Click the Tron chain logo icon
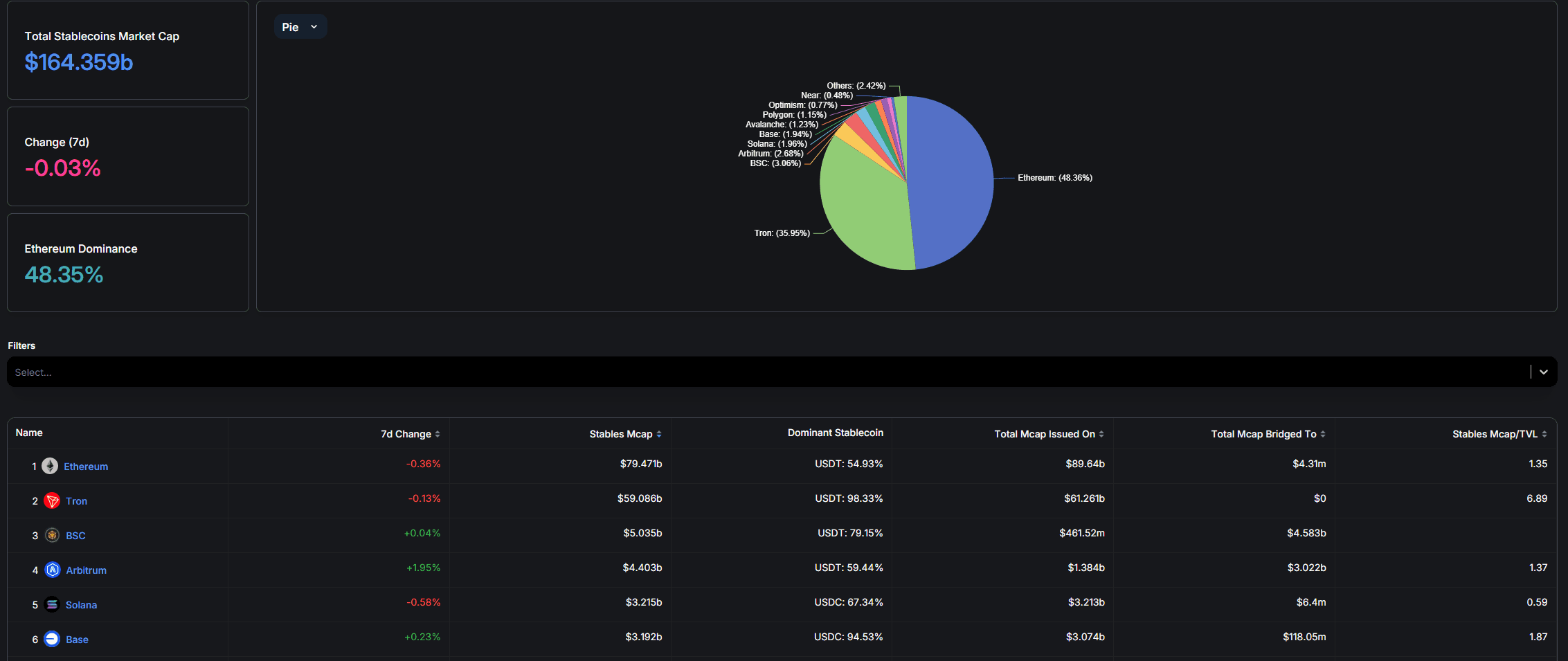The width and height of the screenshot is (1568, 661). click(52, 500)
